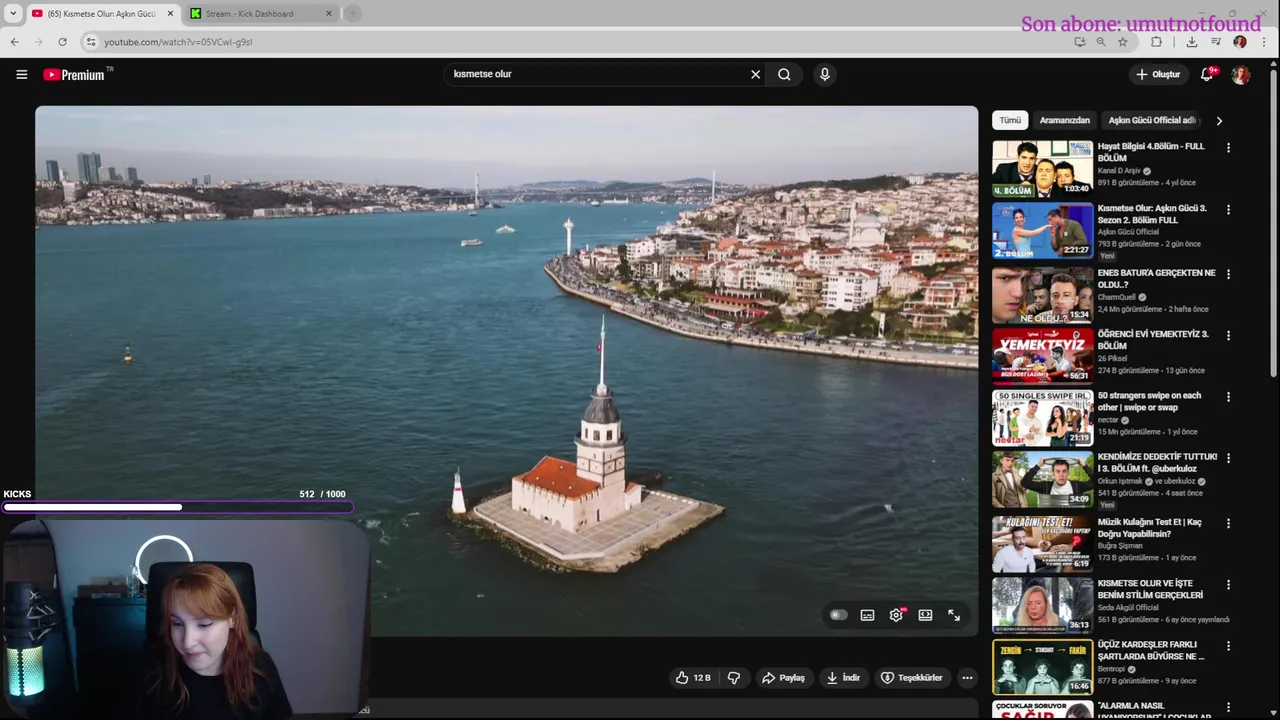Select the Aşkın Gücü Official filter chip

[x=1151, y=120]
